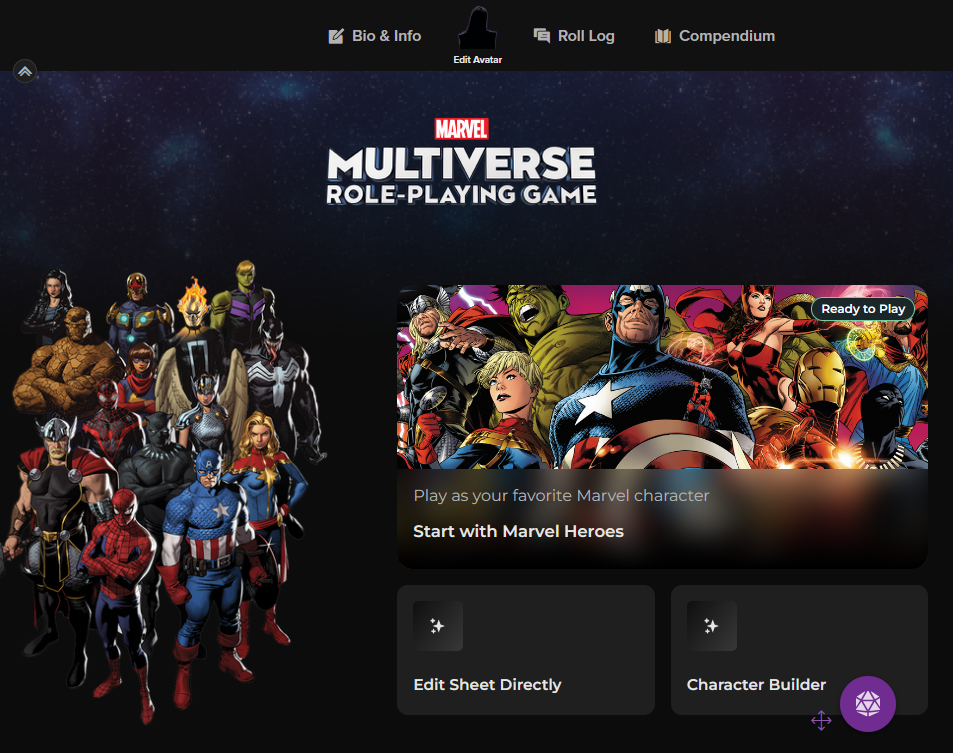Open the Compendium tab
This screenshot has height=753, width=953.
[726, 36]
